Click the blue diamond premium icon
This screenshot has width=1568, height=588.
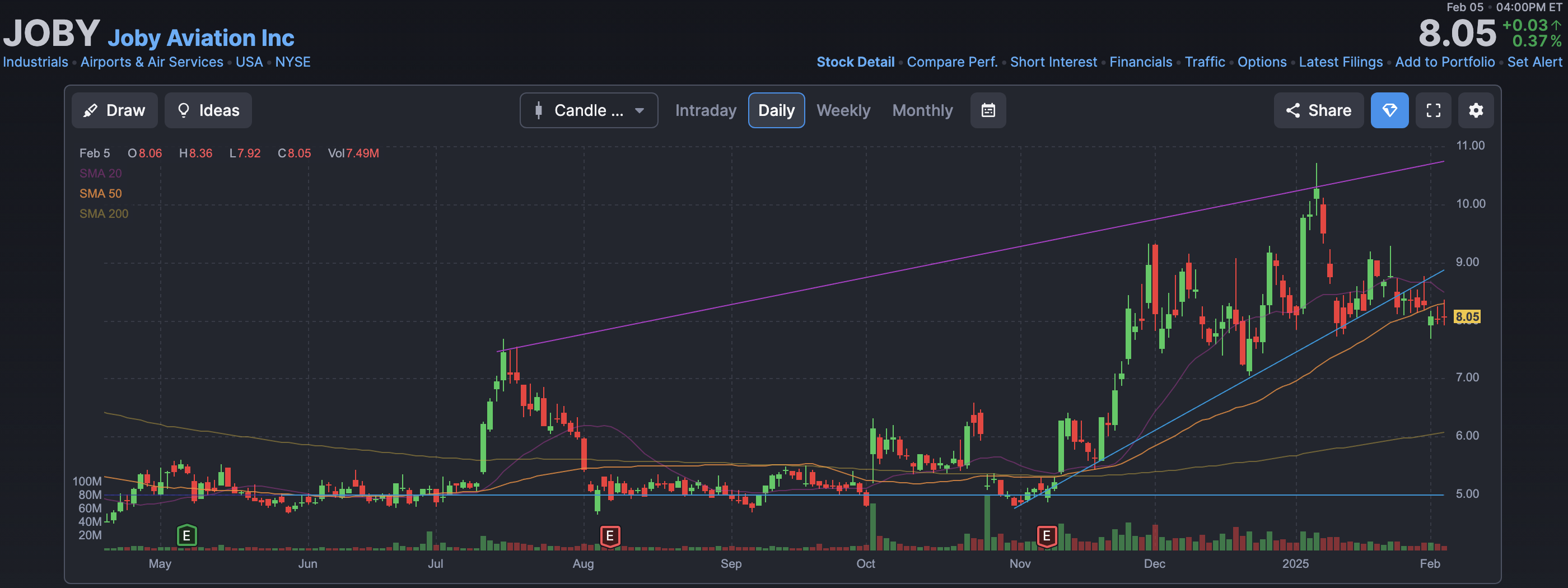click(1389, 110)
